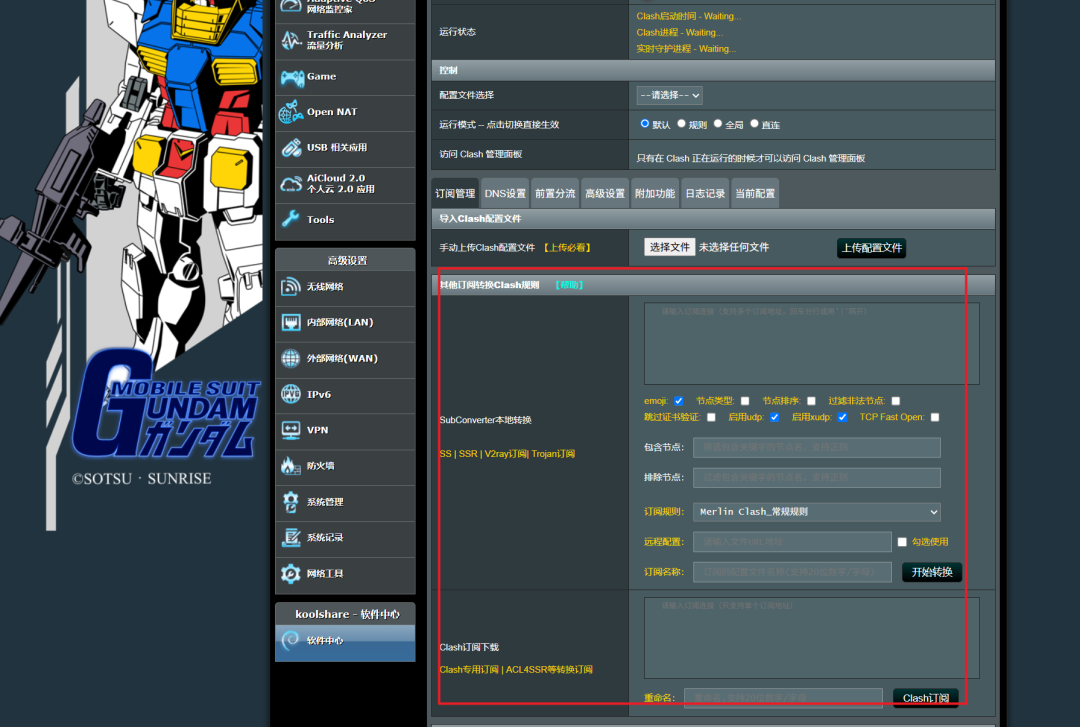Click the IPv6 icon

[291, 394]
